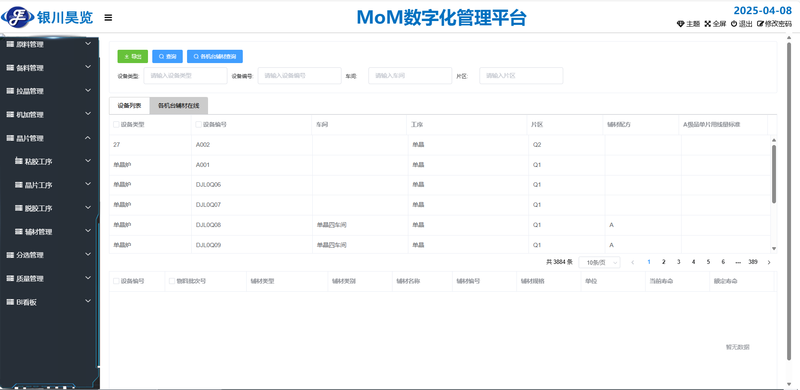
Task: Go to pagination page 6
Action: coord(723,262)
